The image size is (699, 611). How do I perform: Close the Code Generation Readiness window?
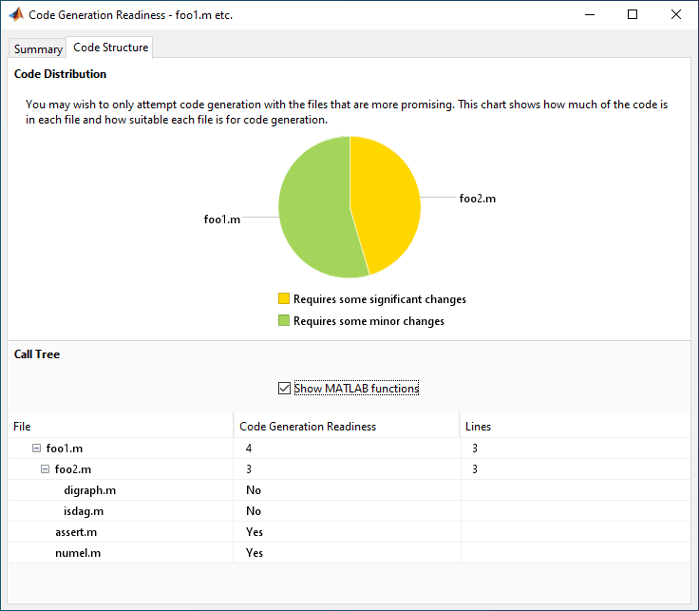(x=676, y=15)
